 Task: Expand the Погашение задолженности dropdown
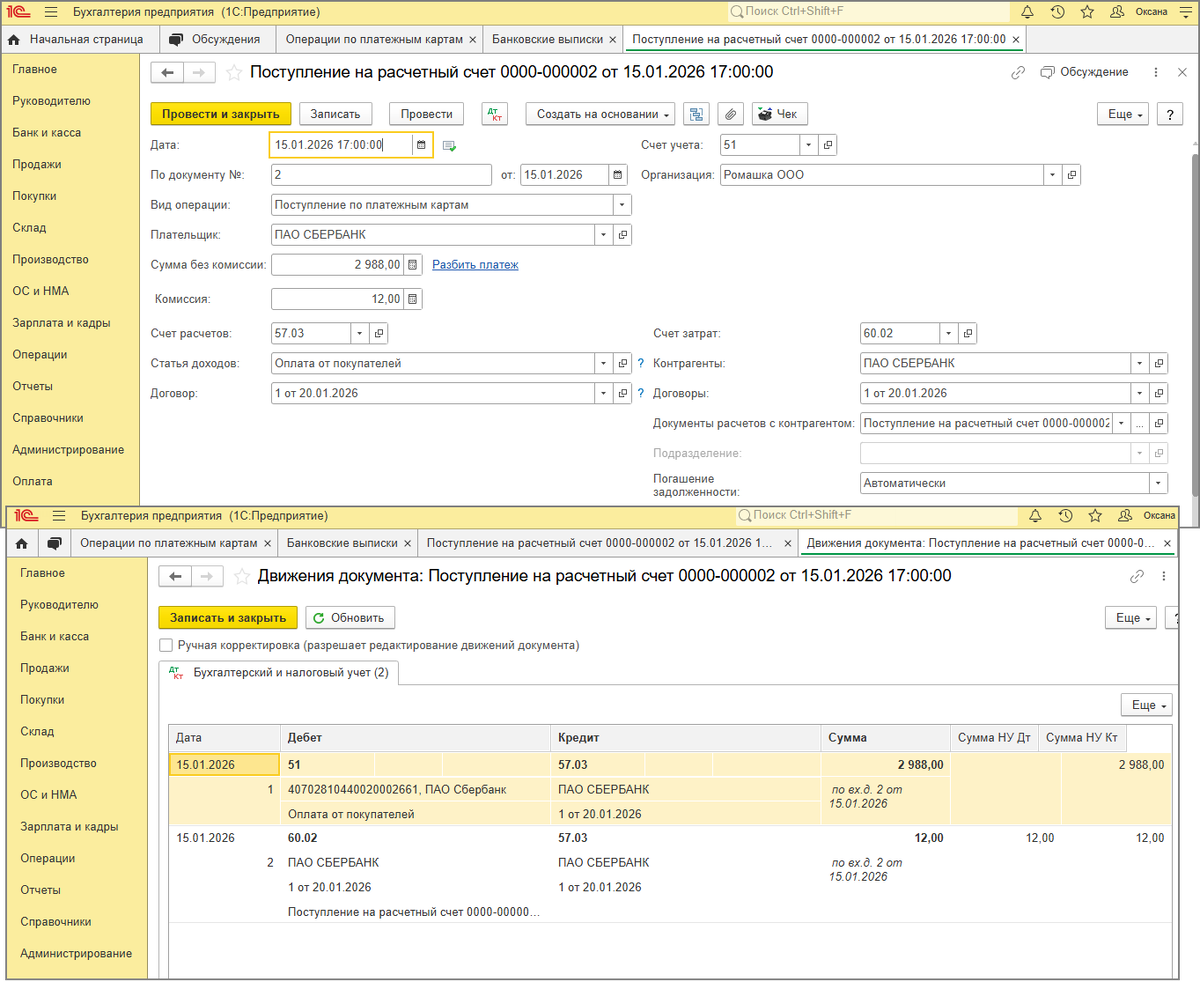tap(1158, 483)
